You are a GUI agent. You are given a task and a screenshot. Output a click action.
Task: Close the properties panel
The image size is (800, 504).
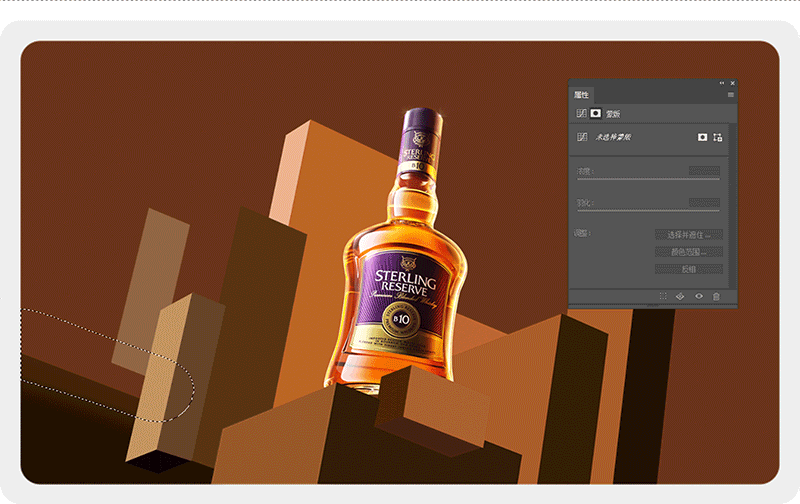pos(733,83)
